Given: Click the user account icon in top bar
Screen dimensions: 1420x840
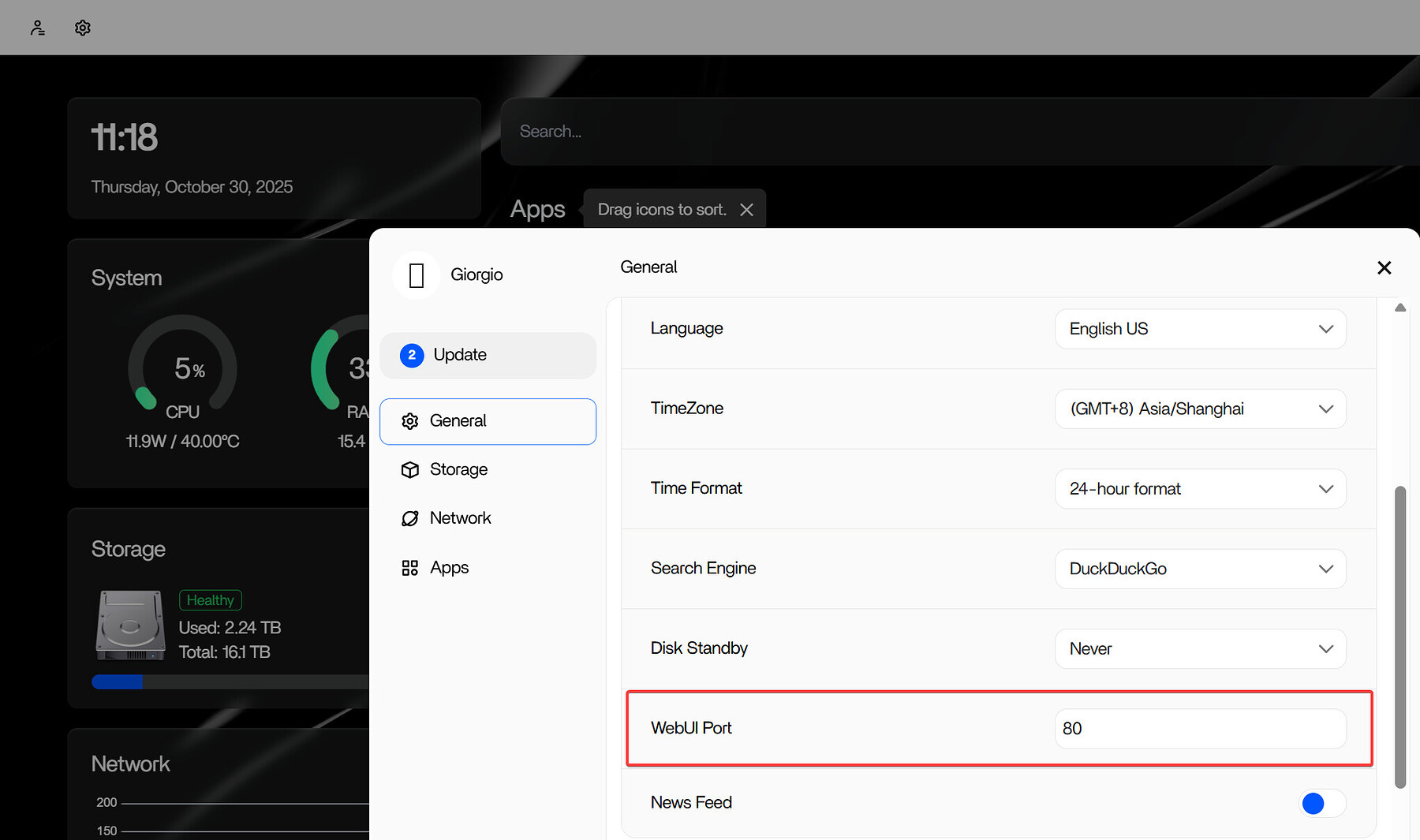Looking at the screenshot, I should [x=38, y=28].
